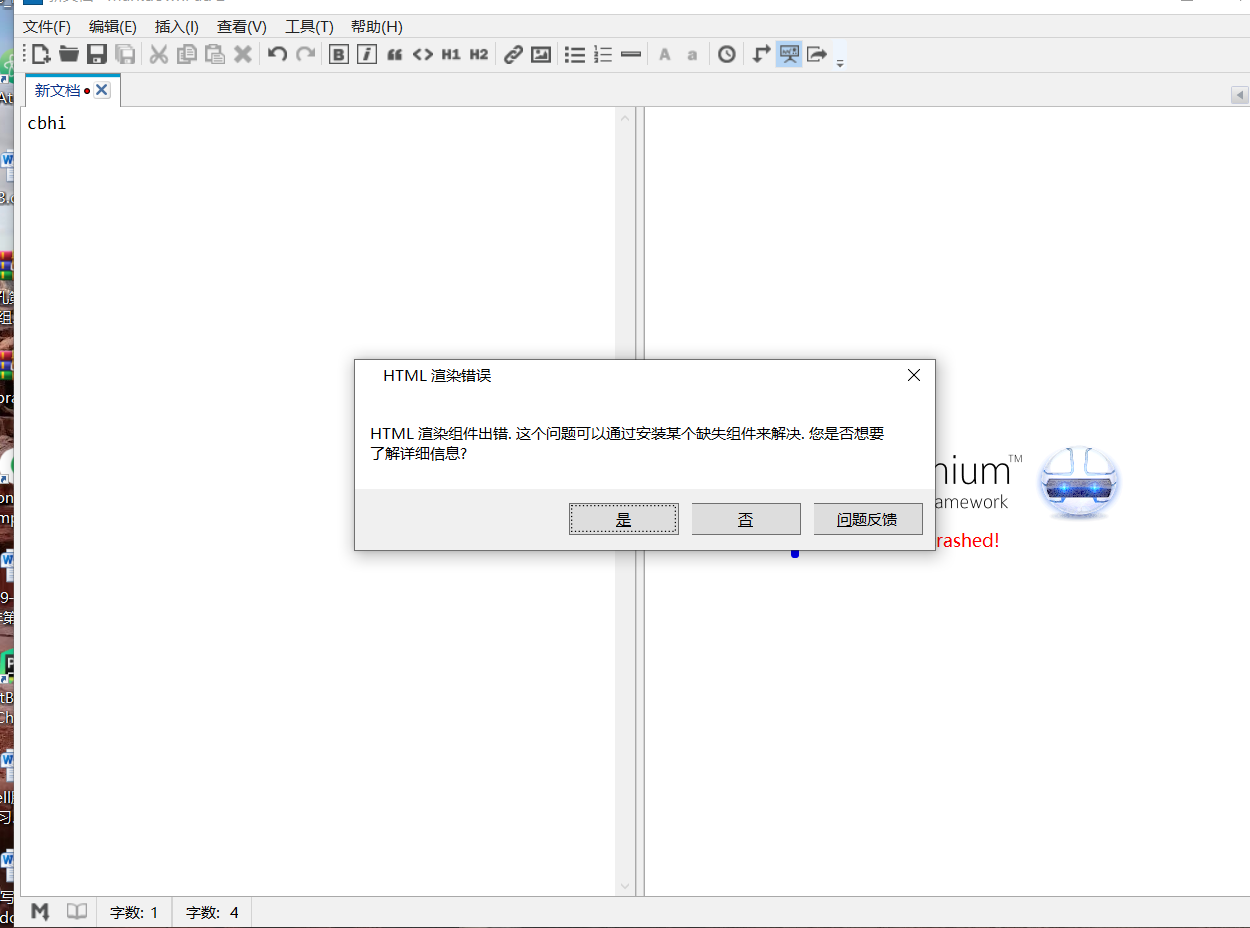Click the Markdown M icon in status bar
1250x928 pixels.
click(x=40, y=911)
